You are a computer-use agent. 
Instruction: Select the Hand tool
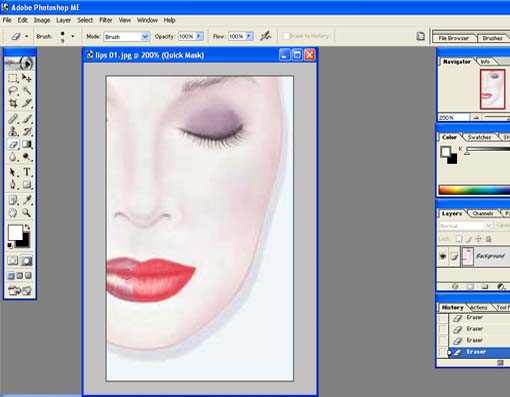(13, 213)
